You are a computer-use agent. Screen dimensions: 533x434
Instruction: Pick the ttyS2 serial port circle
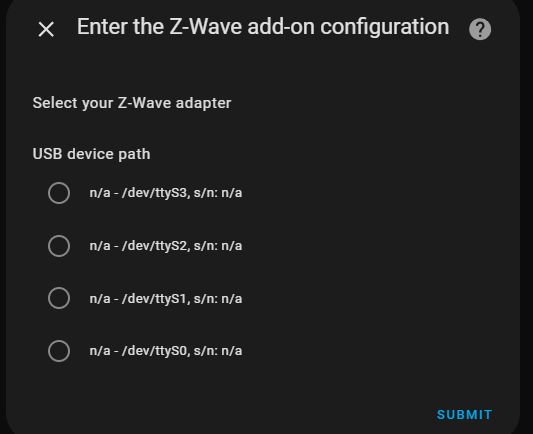[59, 246]
